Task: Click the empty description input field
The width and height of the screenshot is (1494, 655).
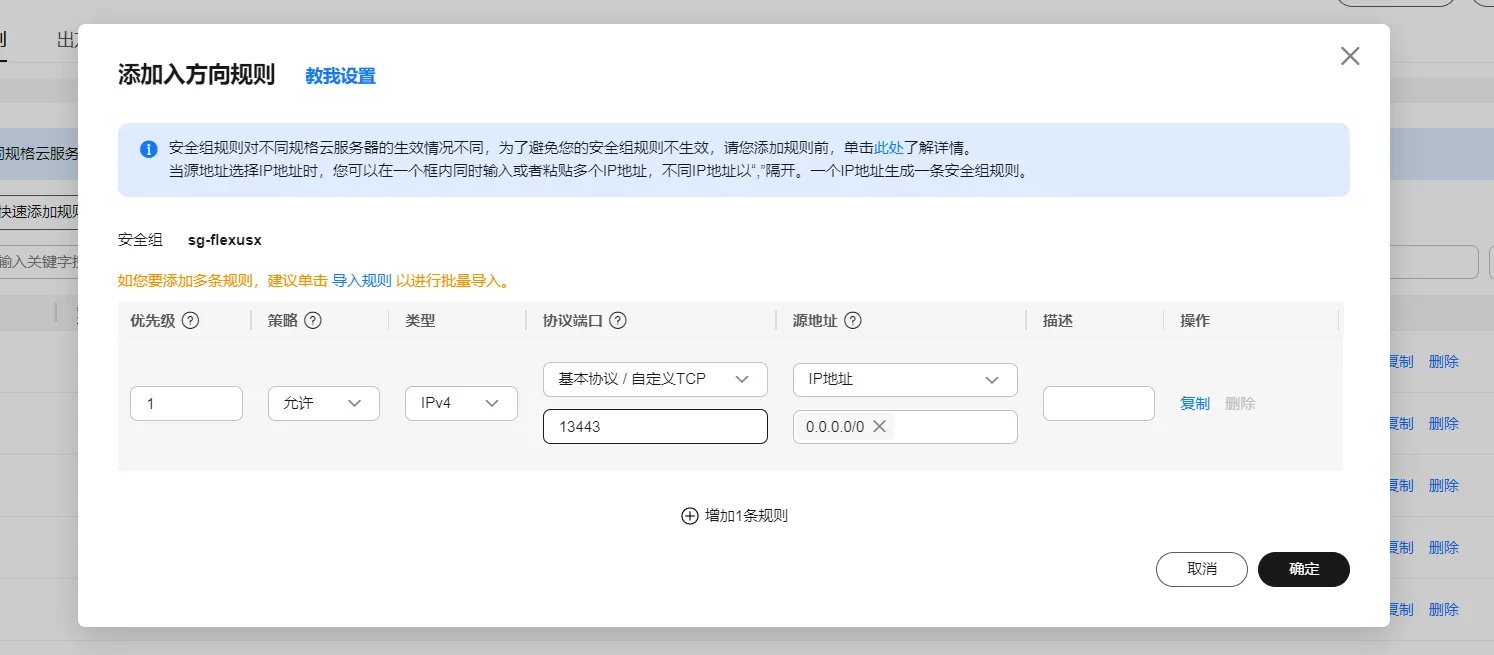Action: pyautogui.click(x=1098, y=404)
